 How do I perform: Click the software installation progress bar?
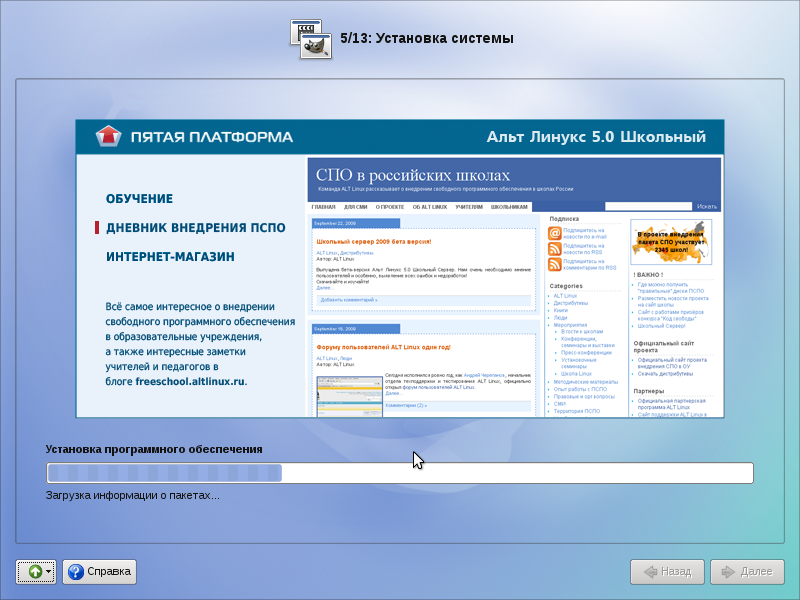[399, 473]
